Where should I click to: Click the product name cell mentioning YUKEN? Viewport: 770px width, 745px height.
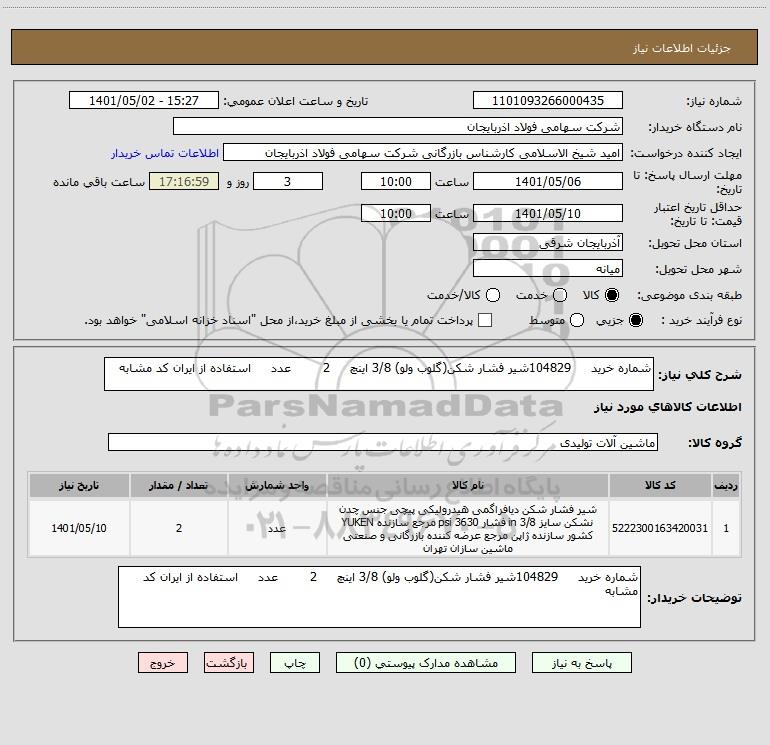point(468,528)
